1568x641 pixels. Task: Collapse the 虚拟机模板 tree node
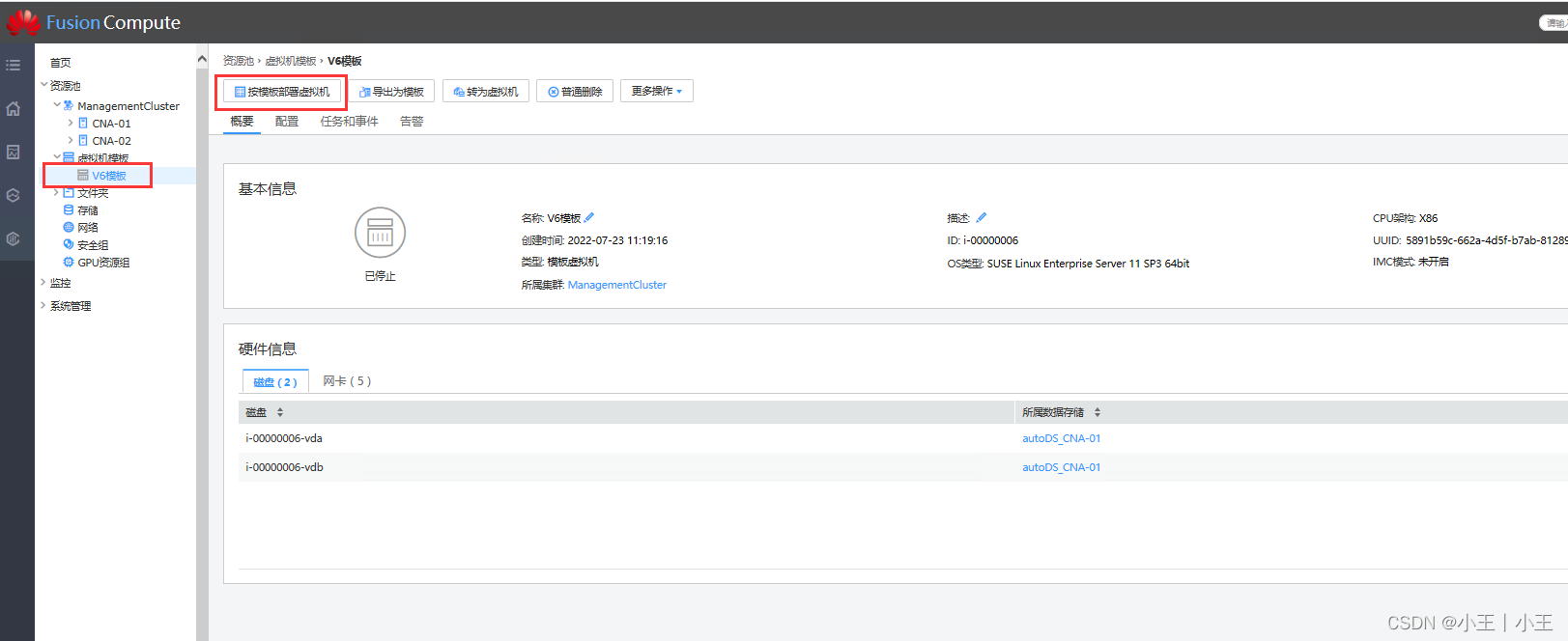pos(57,157)
